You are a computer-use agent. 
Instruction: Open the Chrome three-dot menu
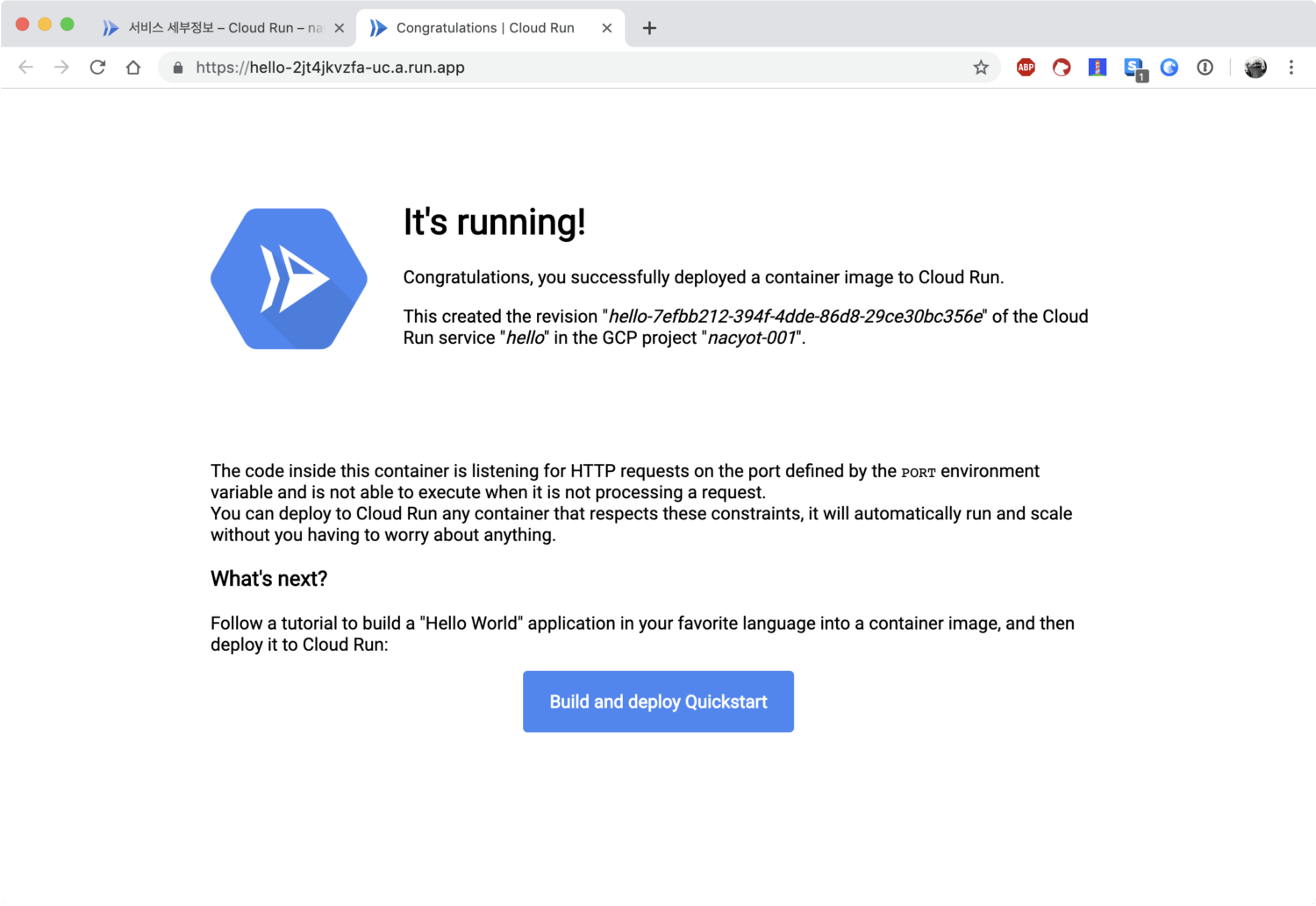[x=1291, y=68]
